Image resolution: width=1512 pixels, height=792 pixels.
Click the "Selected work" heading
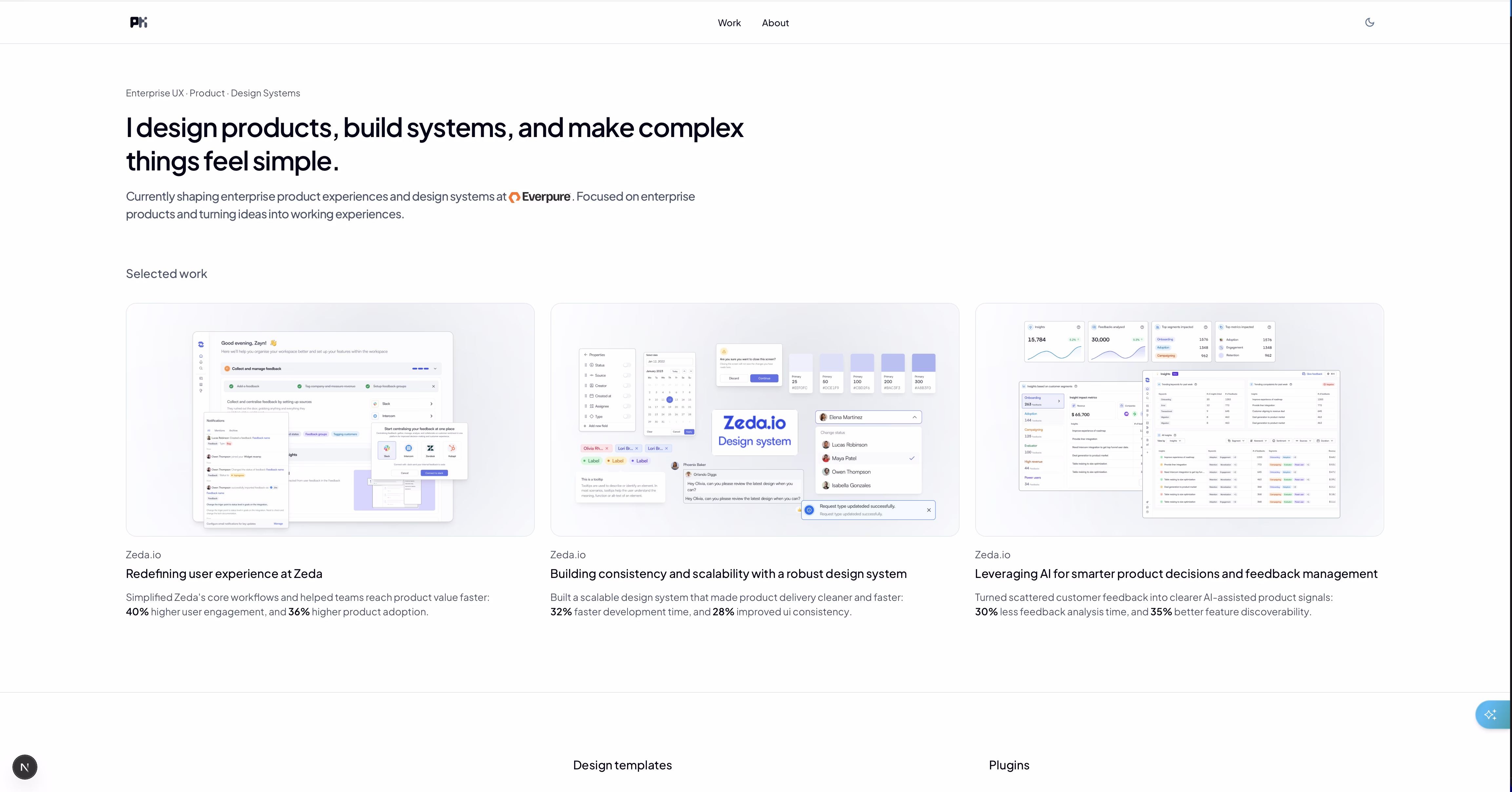click(166, 274)
